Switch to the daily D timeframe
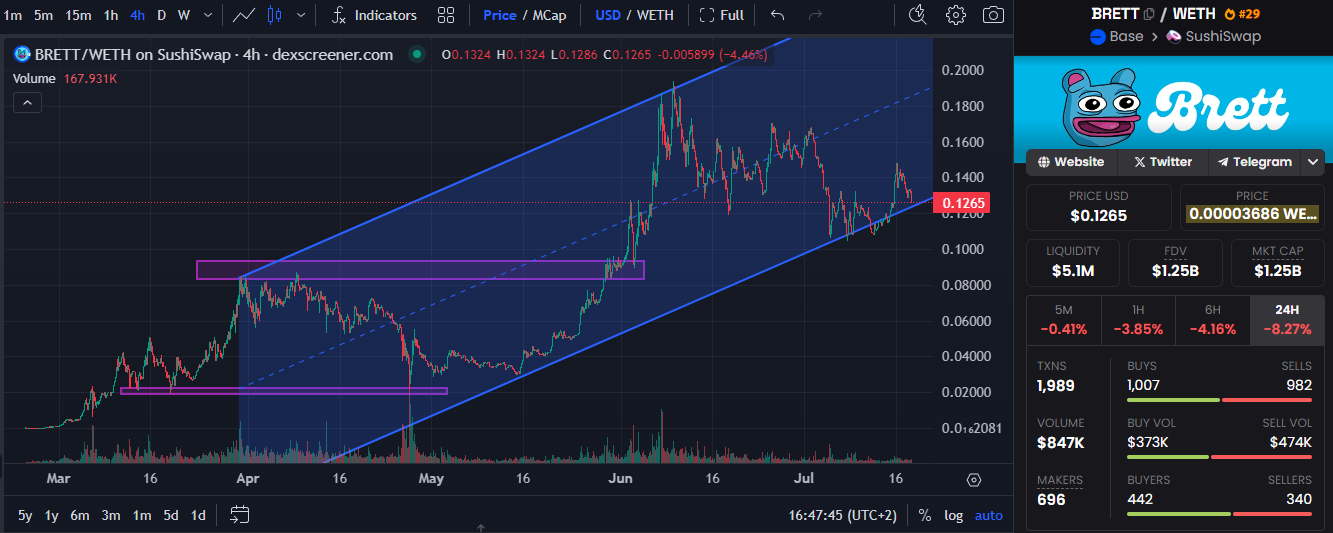 (x=162, y=15)
